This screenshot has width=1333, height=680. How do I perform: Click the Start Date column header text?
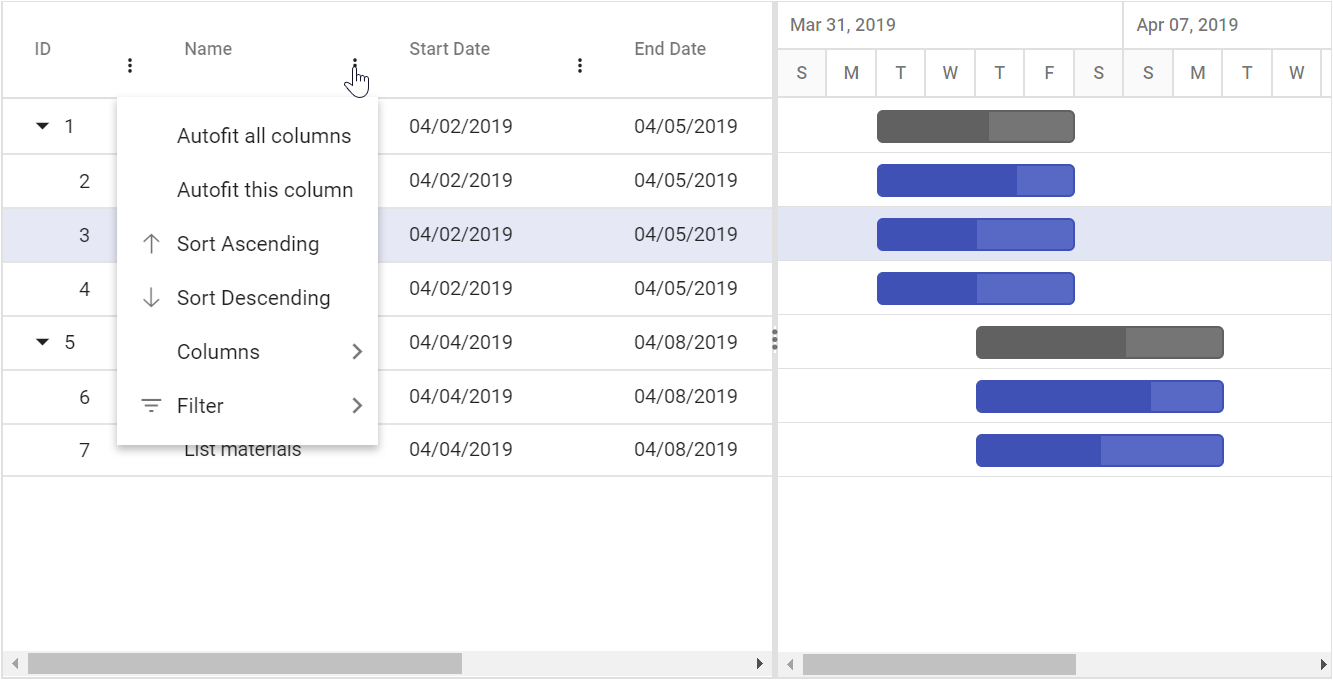450,49
